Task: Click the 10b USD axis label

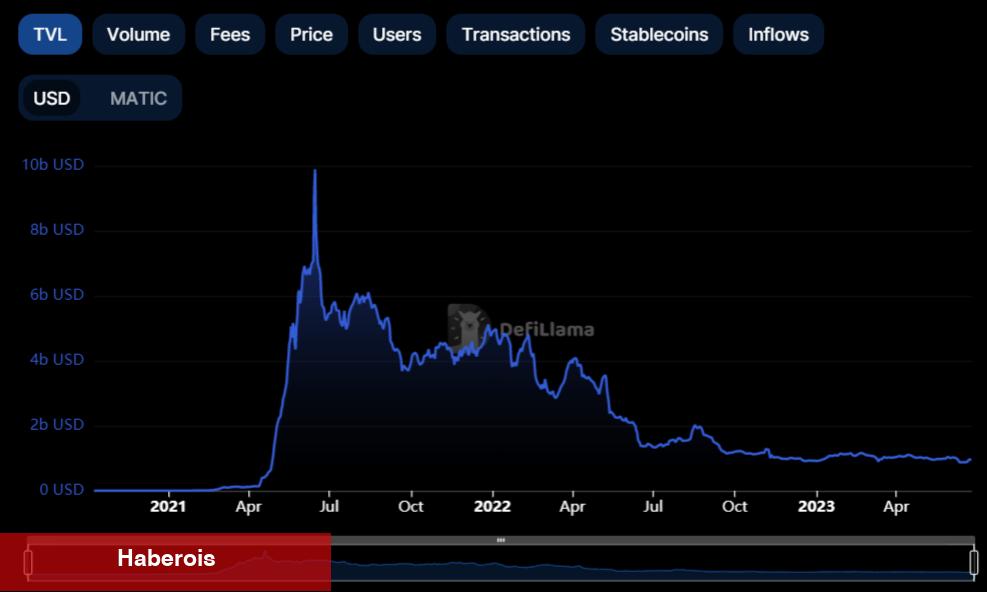Action: pos(53,164)
